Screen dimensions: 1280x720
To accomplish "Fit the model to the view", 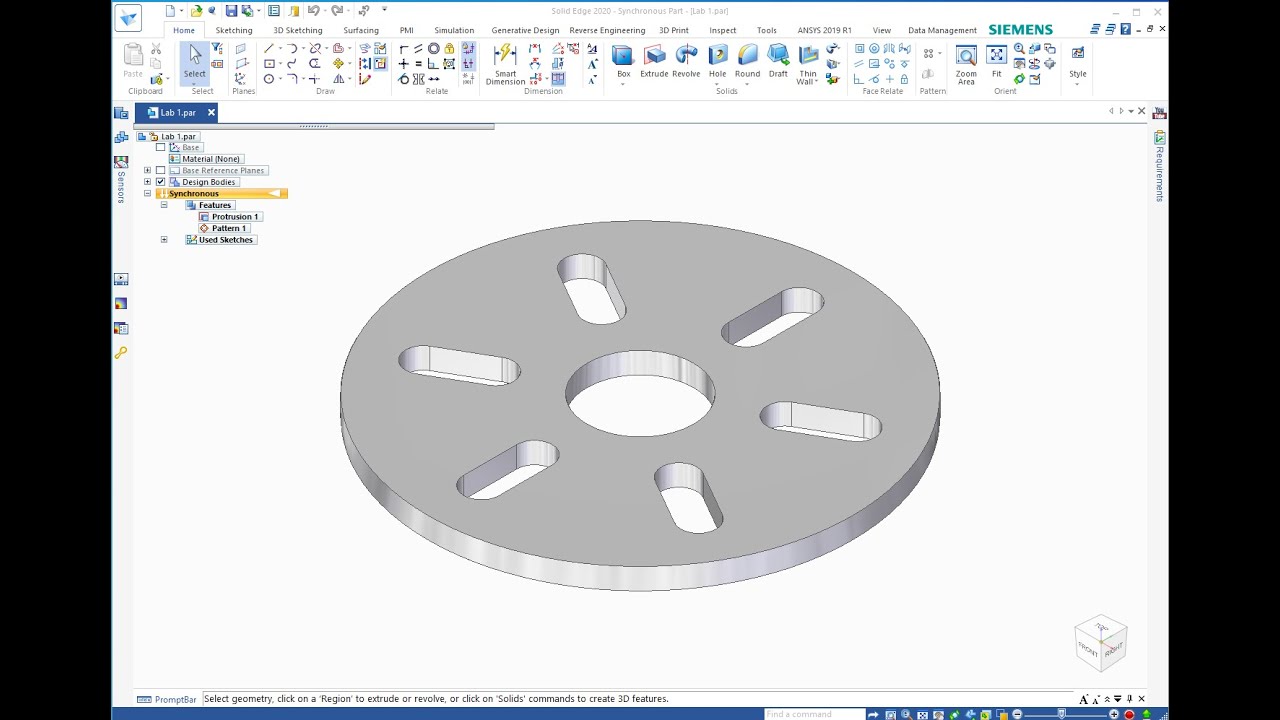I will (x=997, y=60).
